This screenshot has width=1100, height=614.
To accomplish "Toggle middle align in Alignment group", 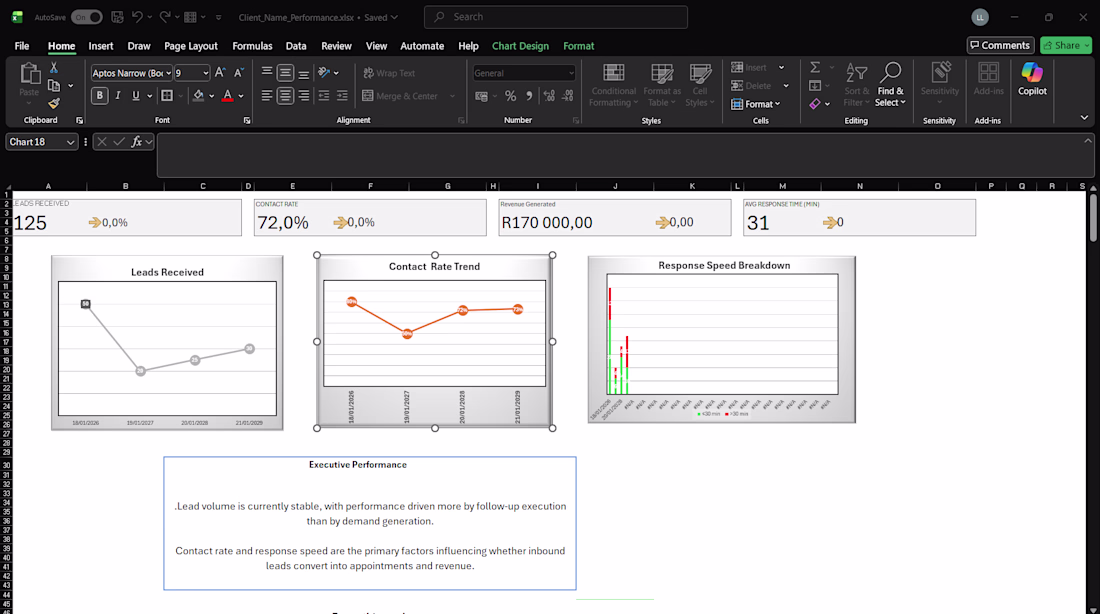I will [285, 72].
